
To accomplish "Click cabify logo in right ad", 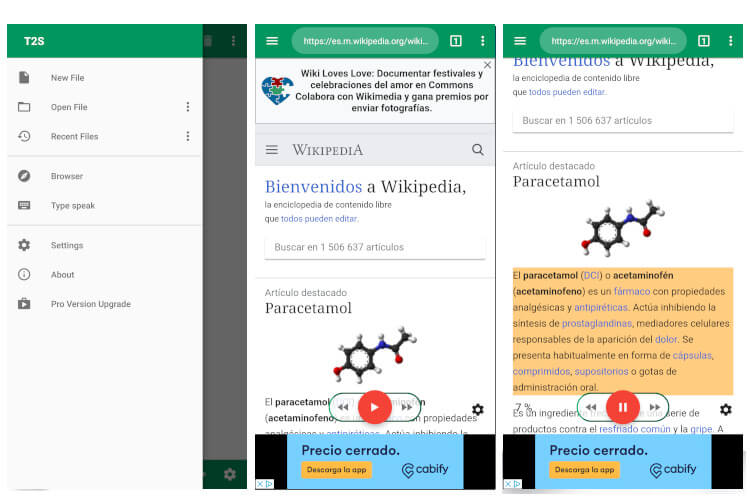I will point(673,470).
